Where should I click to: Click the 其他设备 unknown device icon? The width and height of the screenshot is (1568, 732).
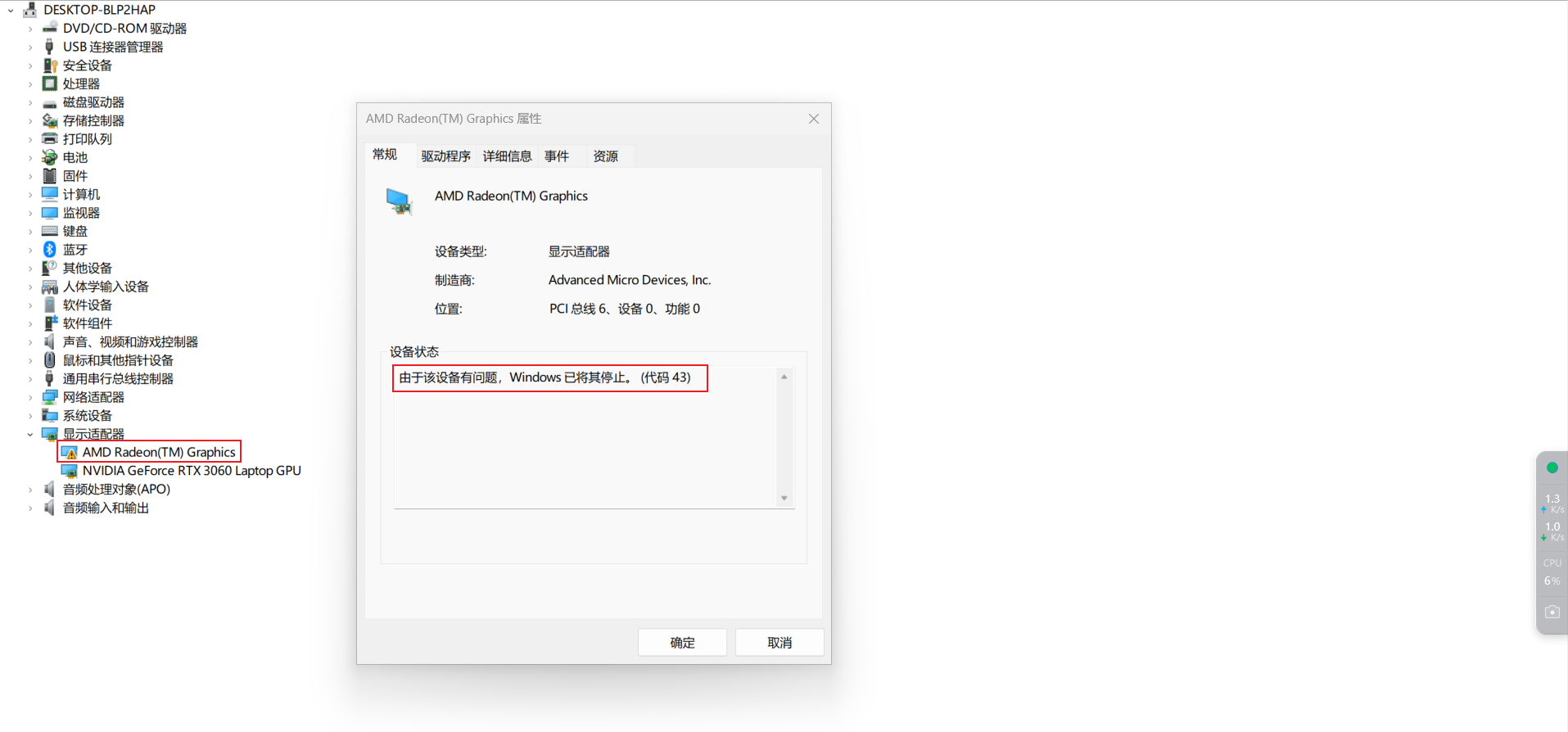tap(50, 268)
